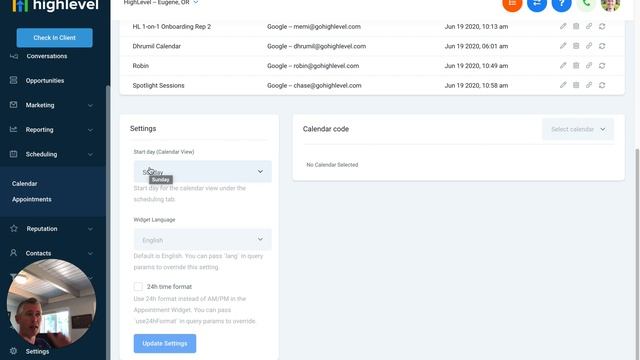This screenshot has width=640, height=360.
Task: Copy link for Dhrumil Calendar
Action: click(589, 46)
